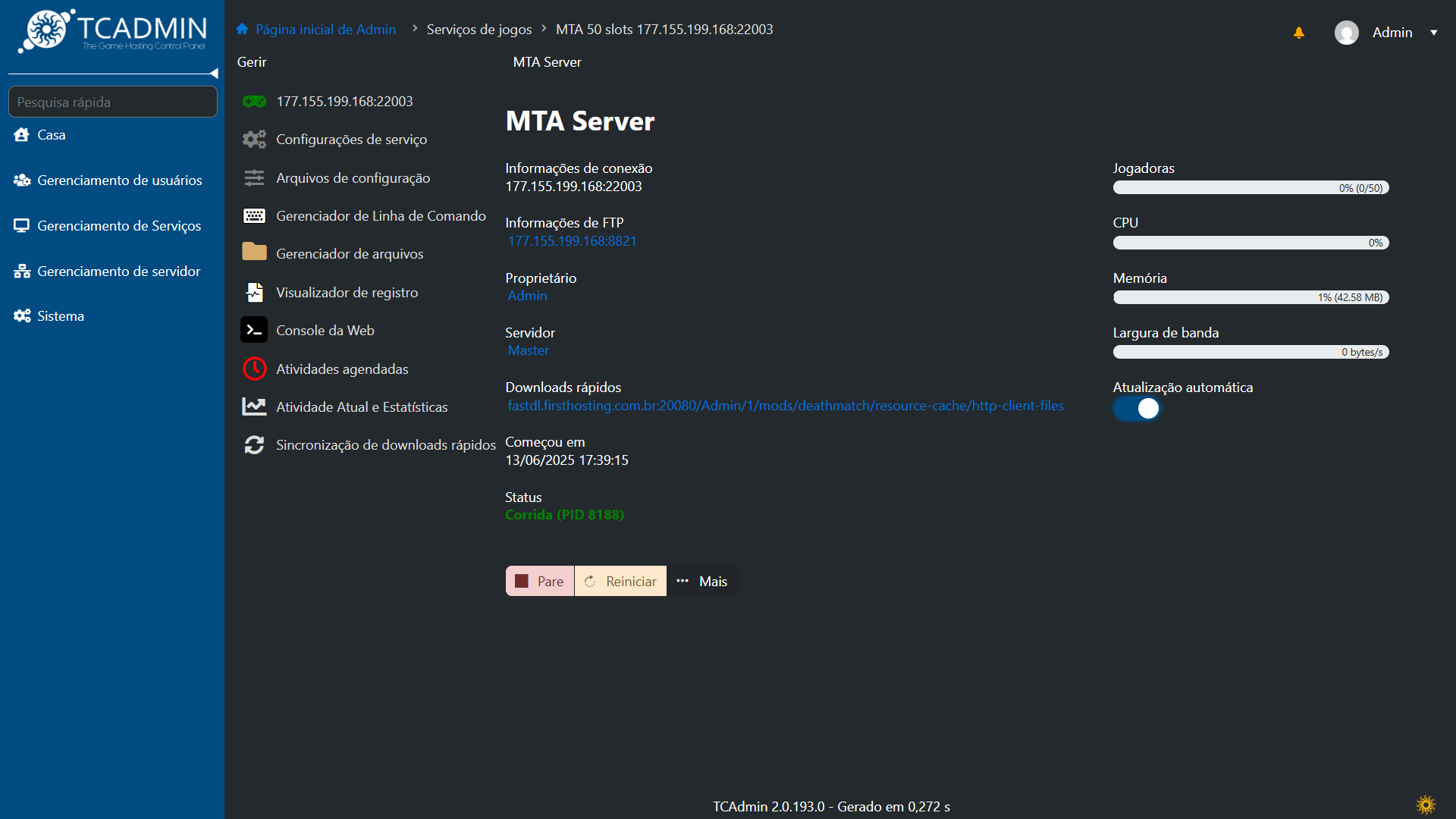Click Arquivos de configuração sliders icon
The width and height of the screenshot is (1456, 819).
[254, 178]
